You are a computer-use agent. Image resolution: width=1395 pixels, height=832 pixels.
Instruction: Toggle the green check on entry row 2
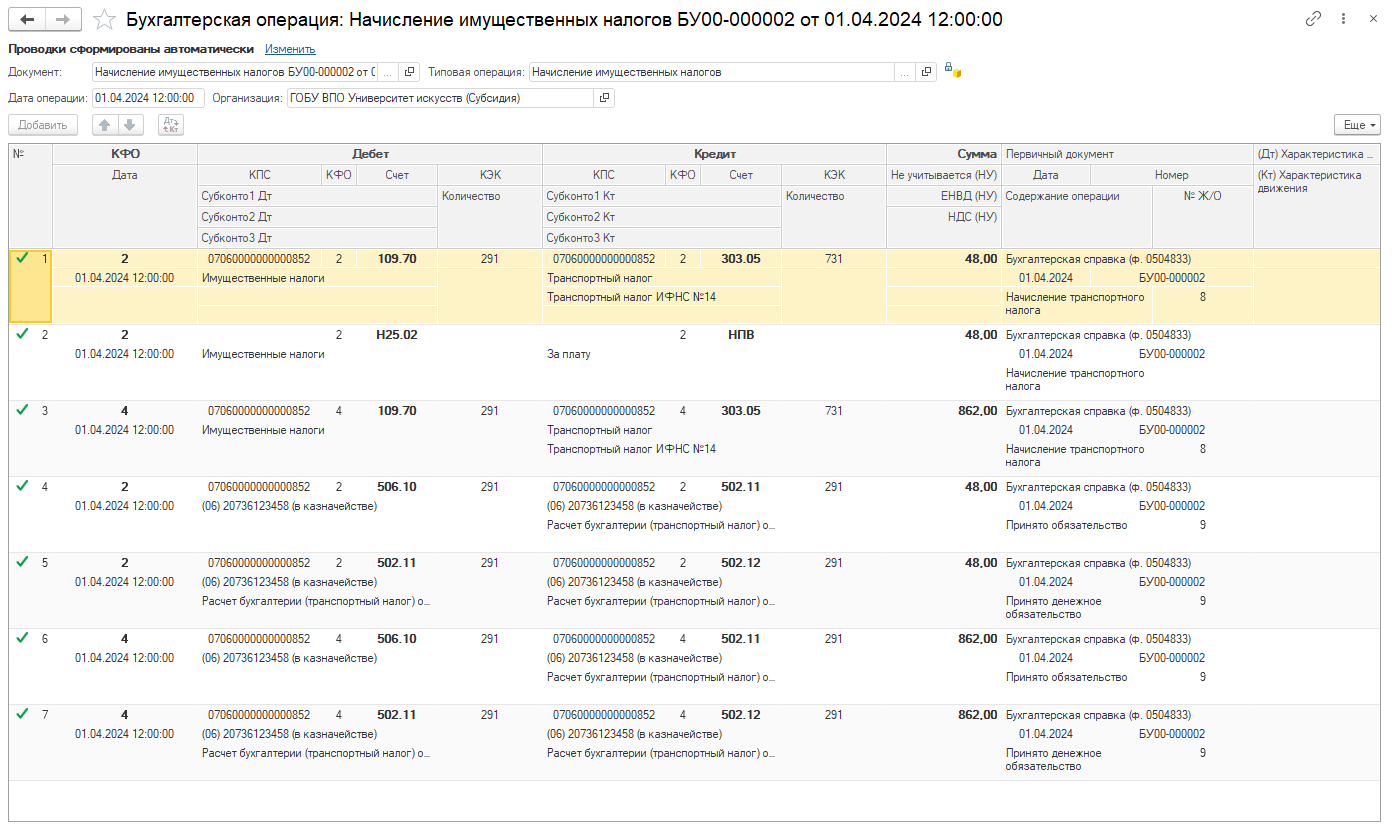pyautogui.click(x=22, y=334)
